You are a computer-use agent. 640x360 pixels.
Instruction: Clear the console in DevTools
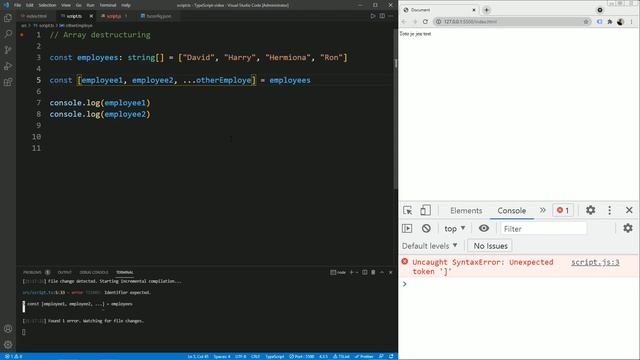pos(426,229)
